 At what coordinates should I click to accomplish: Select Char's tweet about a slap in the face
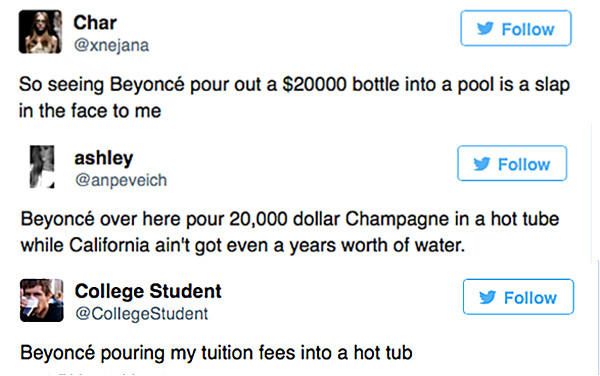tap(294, 98)
